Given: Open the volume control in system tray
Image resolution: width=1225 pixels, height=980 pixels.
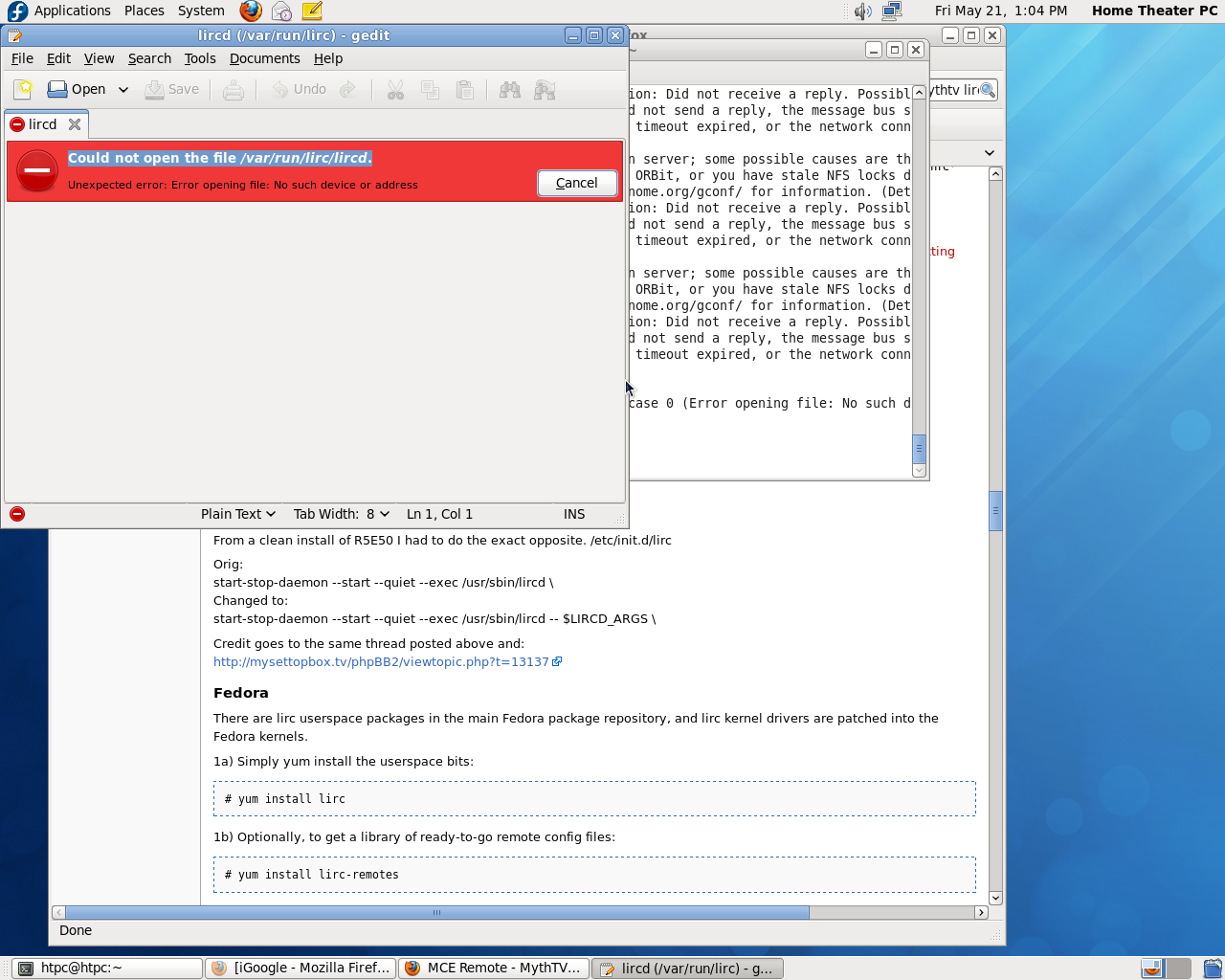Looking at the screenshot, I should 862,11.
